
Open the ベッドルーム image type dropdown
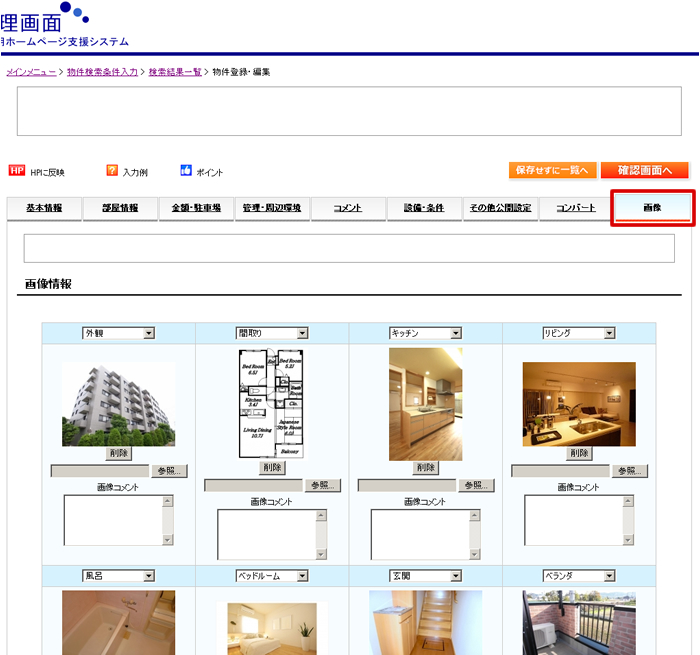click(272, 576)
